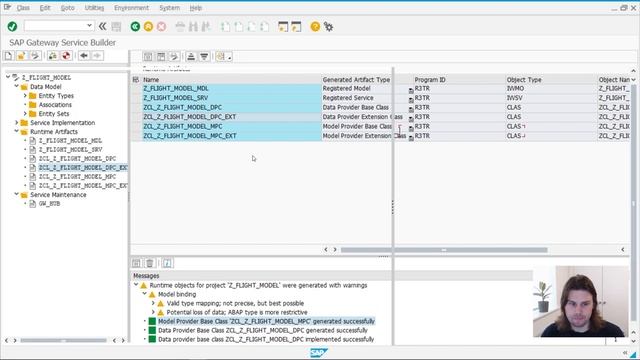Select Z_FLIGHT_MODEL_MDL in the tree
The image size is (640, 360).
click(70, 140)
